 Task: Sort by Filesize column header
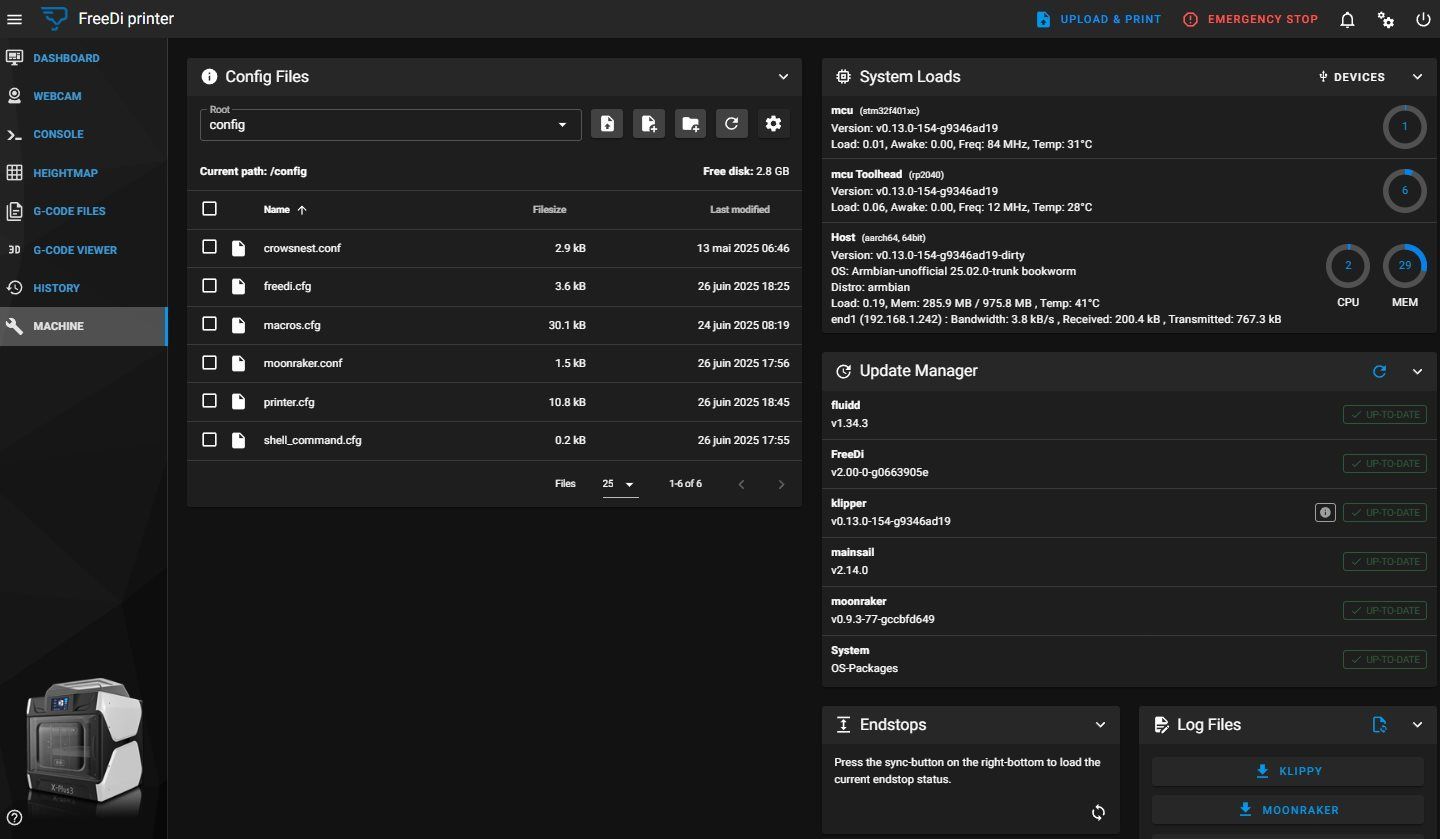click(549, 210)
